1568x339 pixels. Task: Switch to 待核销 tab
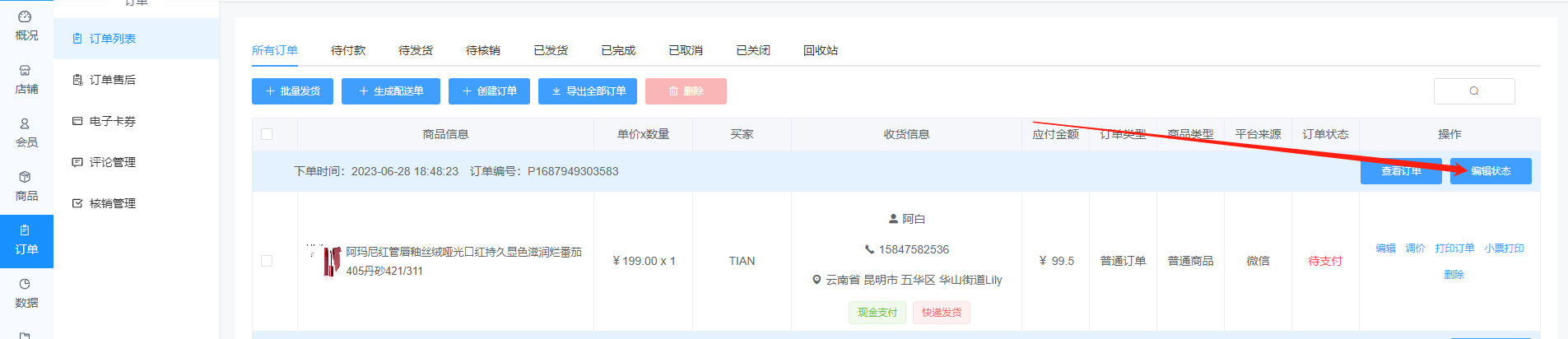483,50
